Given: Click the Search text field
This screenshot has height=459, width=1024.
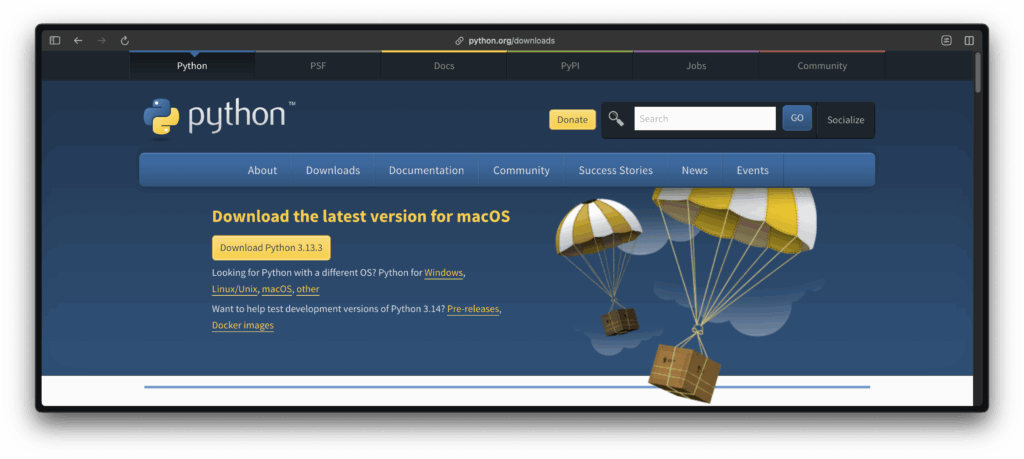Looking at the screenshot, I should tap(705, 119).
